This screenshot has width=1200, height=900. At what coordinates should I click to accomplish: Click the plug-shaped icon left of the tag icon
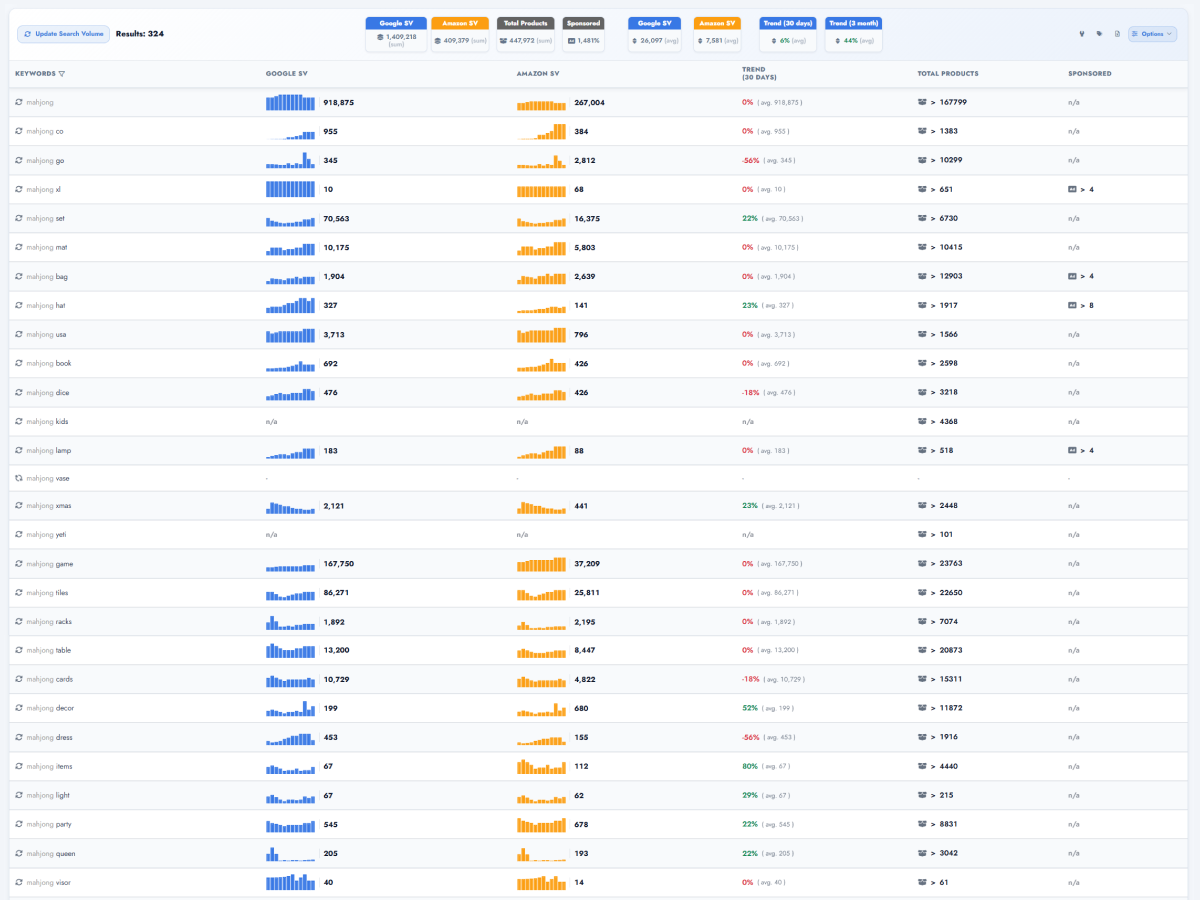(x=1082, y=34)
